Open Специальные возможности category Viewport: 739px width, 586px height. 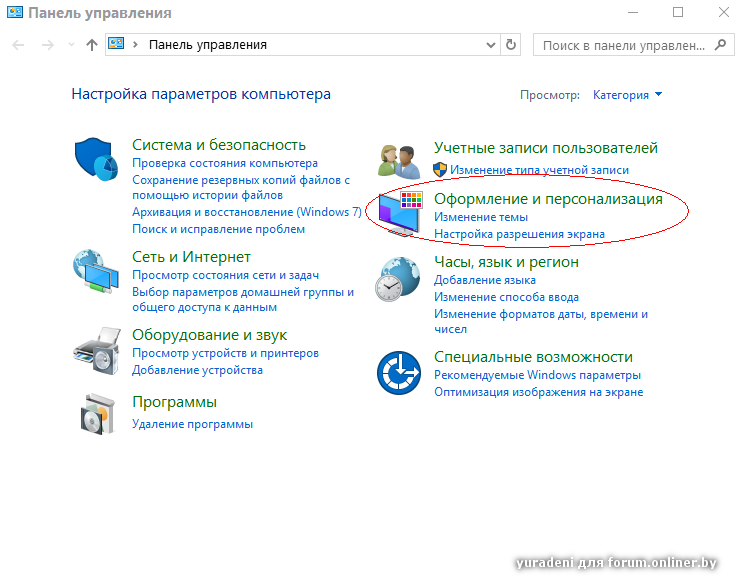click(533, 357)
